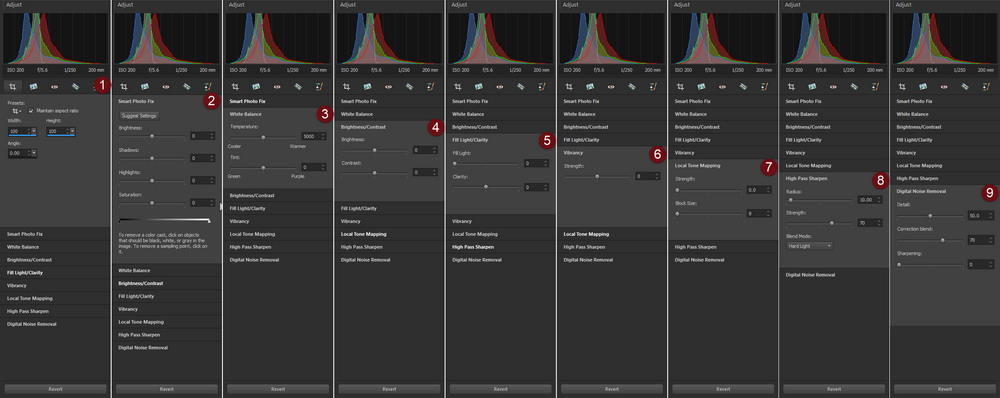Click the black-to-white gradient bar in Smart Photo Fix
1000x398 pixels.
(x=165, y=221)
